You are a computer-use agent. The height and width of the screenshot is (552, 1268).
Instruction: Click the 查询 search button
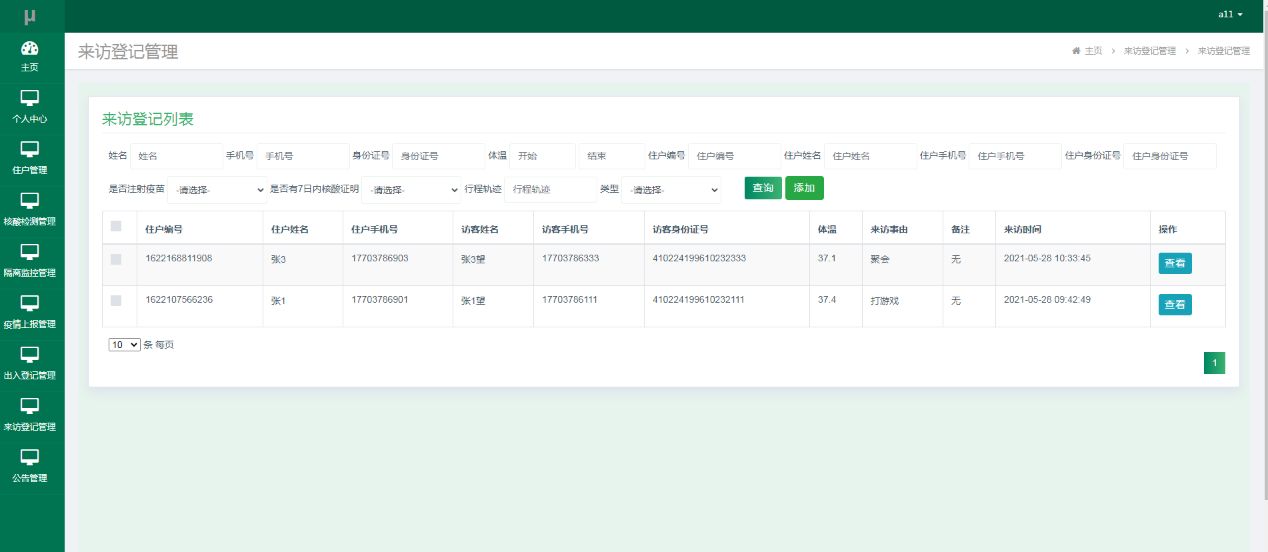coord(763,188)
